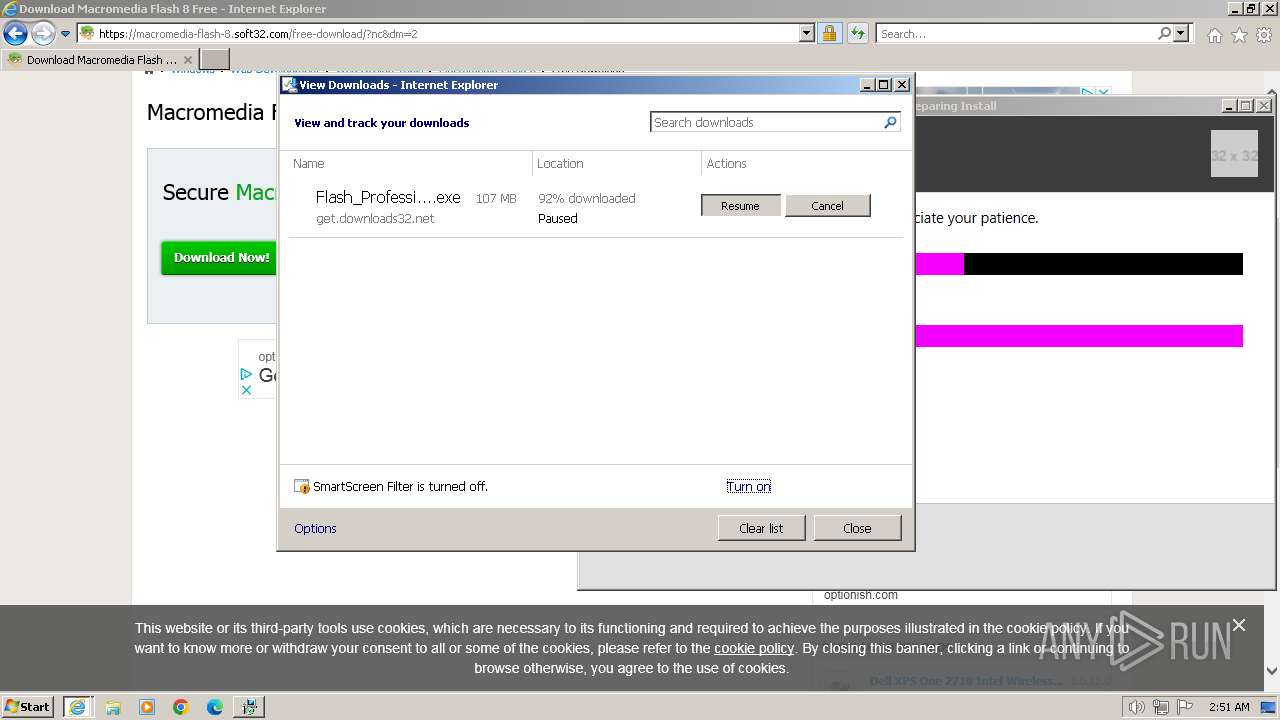Image resolution: width=1280 pixels, height=720 pixels.
Task: Click the volume speaker tray icon
Action: (x=1136, y=707)
